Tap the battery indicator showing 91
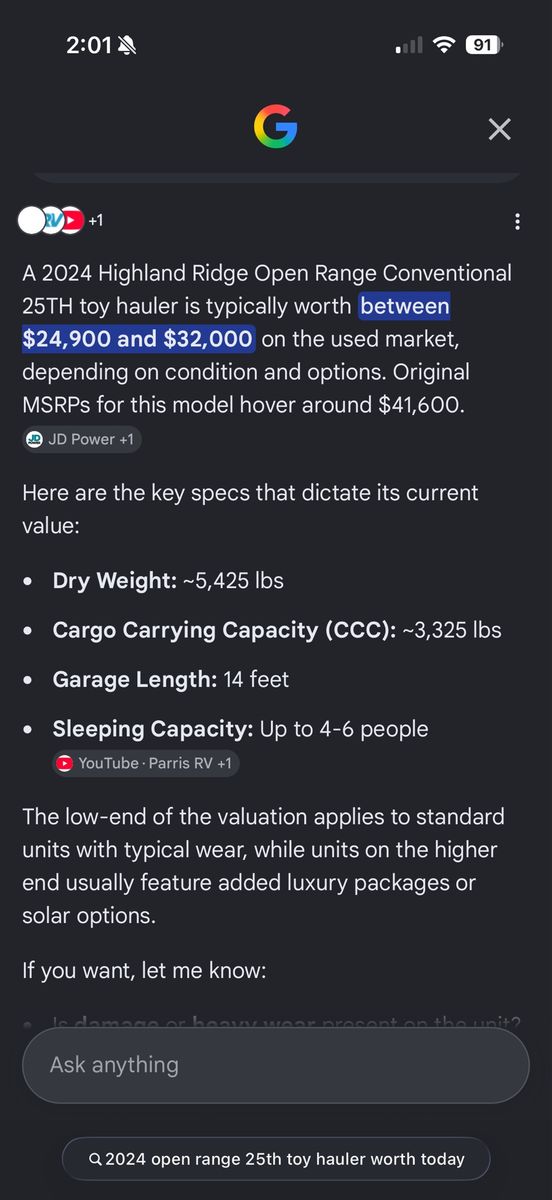 point(486,45)
